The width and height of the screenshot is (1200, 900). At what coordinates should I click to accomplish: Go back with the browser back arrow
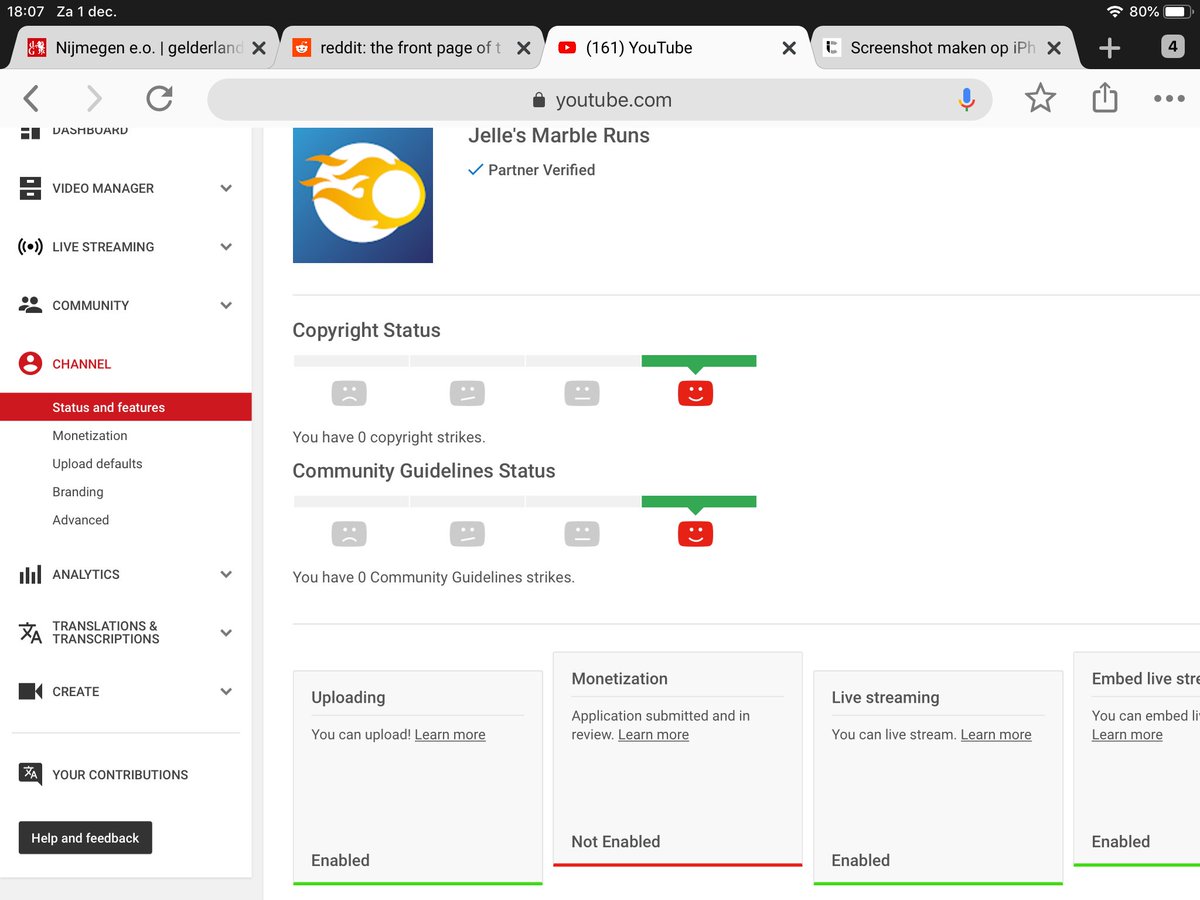pos(31,98)
